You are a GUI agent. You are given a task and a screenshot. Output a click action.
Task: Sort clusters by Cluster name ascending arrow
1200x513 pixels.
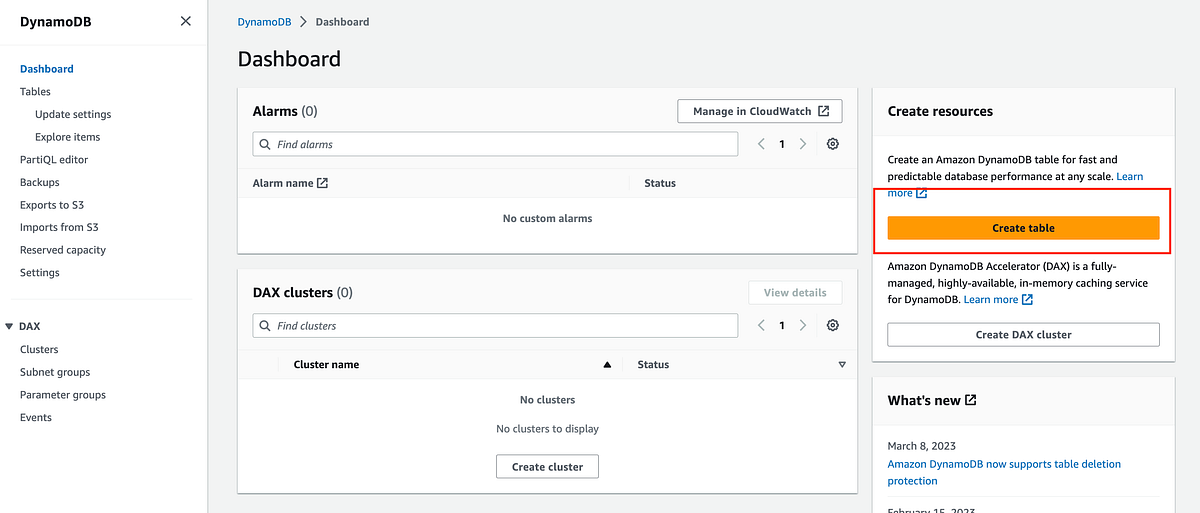tap(607, 365)
